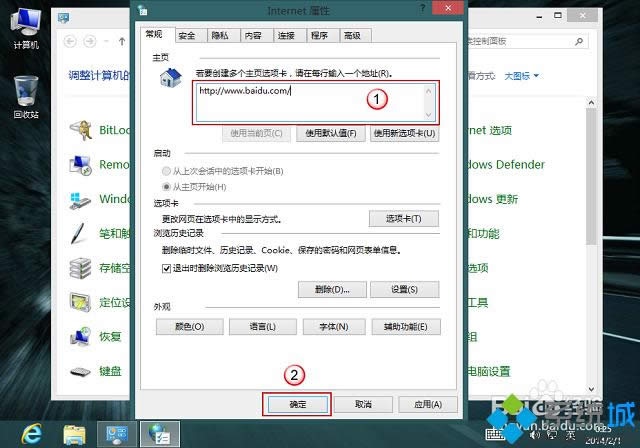Open Windows 更新 link in Control Panel

tap(493, 199)
